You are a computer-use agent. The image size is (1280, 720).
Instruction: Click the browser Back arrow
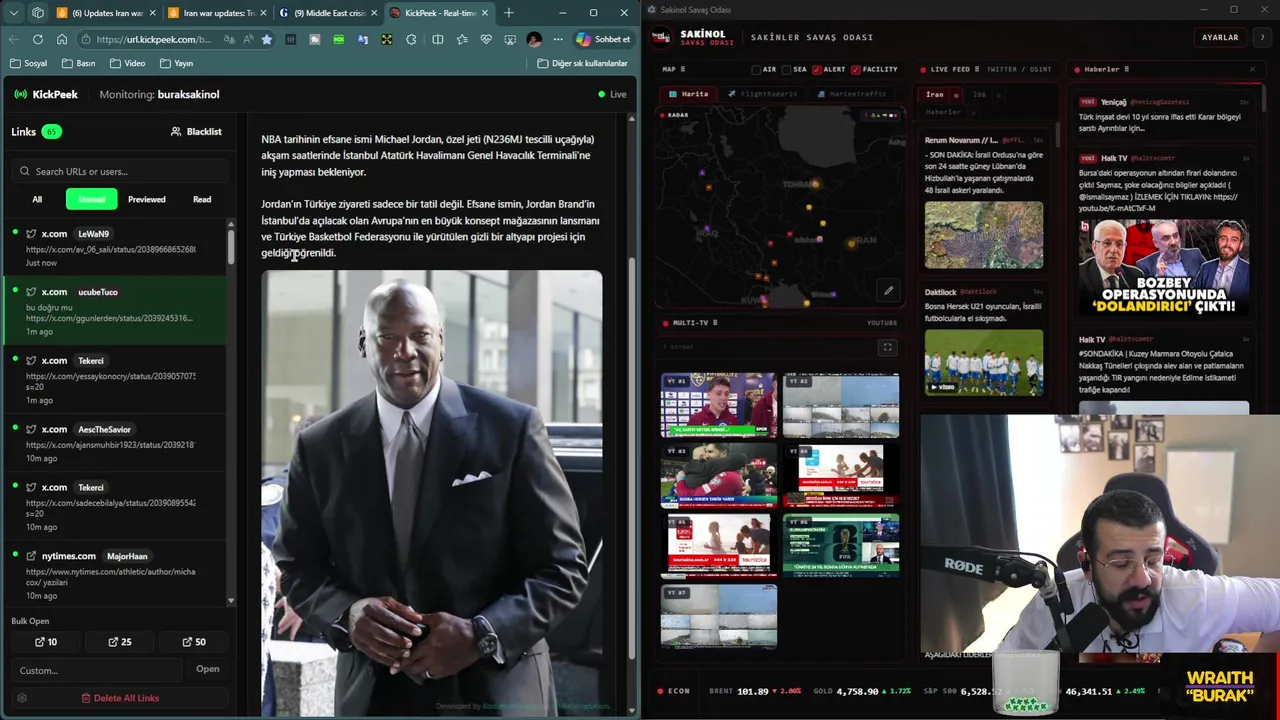pos(14,39)
